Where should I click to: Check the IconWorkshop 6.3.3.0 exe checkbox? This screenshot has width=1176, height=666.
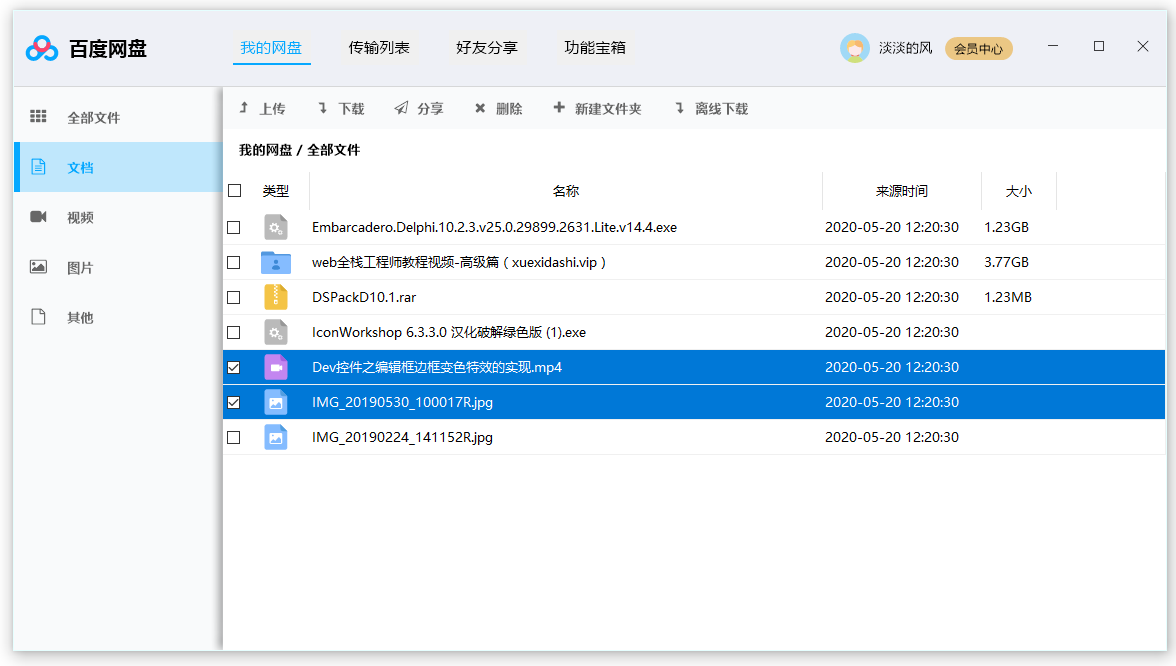pos(234,332)
